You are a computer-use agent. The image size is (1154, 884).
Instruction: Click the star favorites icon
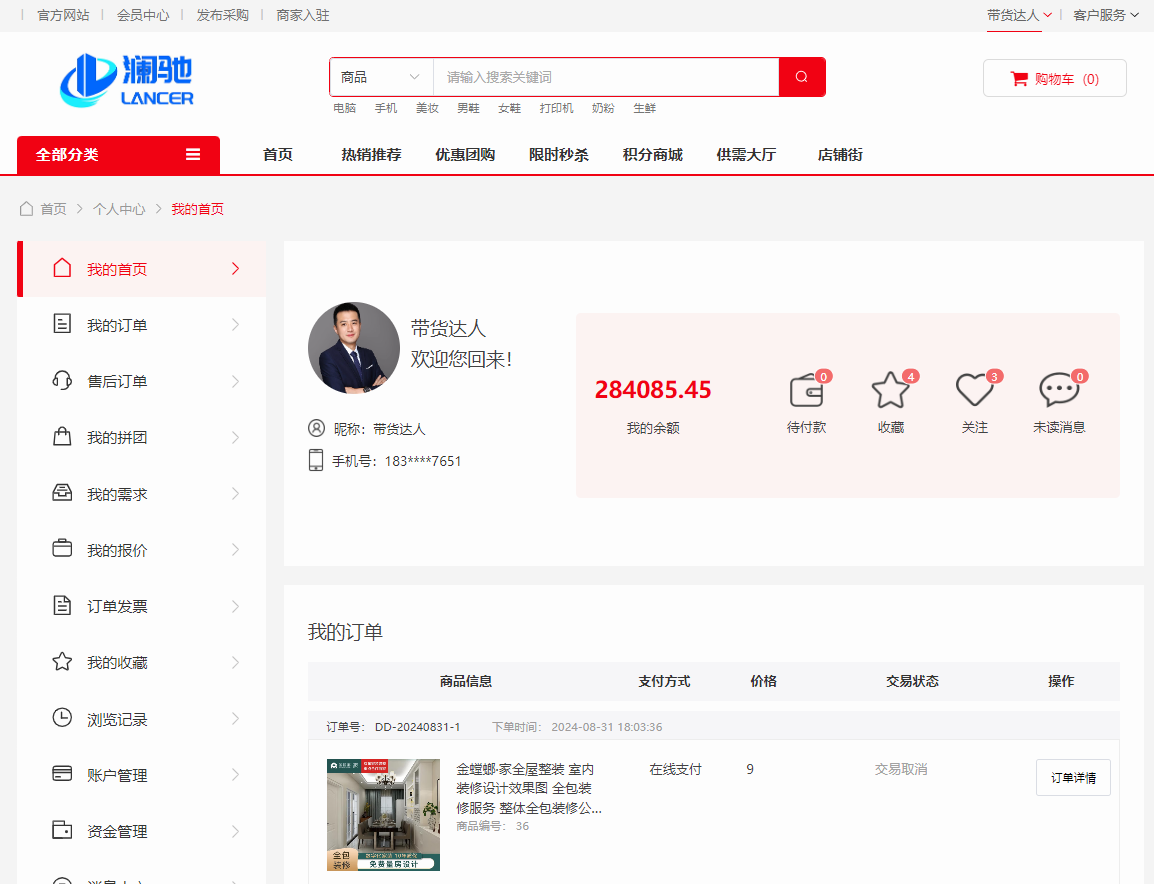pyautogui.click(x=890, y=391)
